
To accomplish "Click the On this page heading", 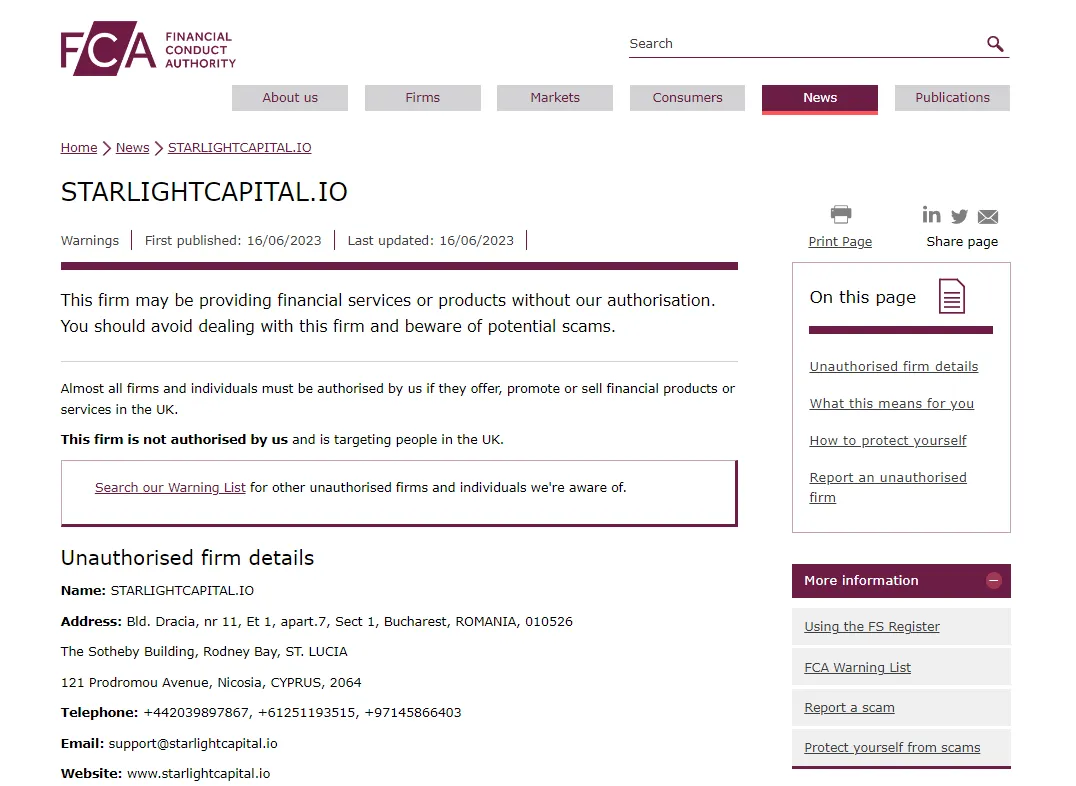I will pos(863,297).
